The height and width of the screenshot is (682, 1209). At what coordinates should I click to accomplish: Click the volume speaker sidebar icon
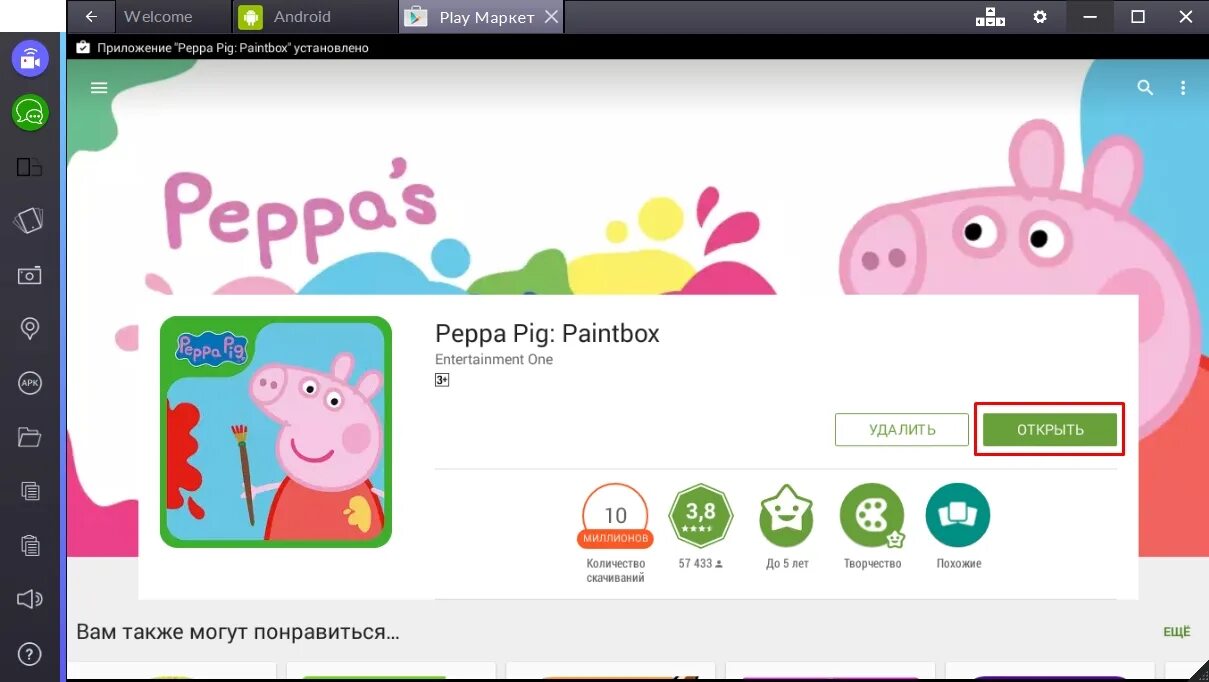pos(30,599)
